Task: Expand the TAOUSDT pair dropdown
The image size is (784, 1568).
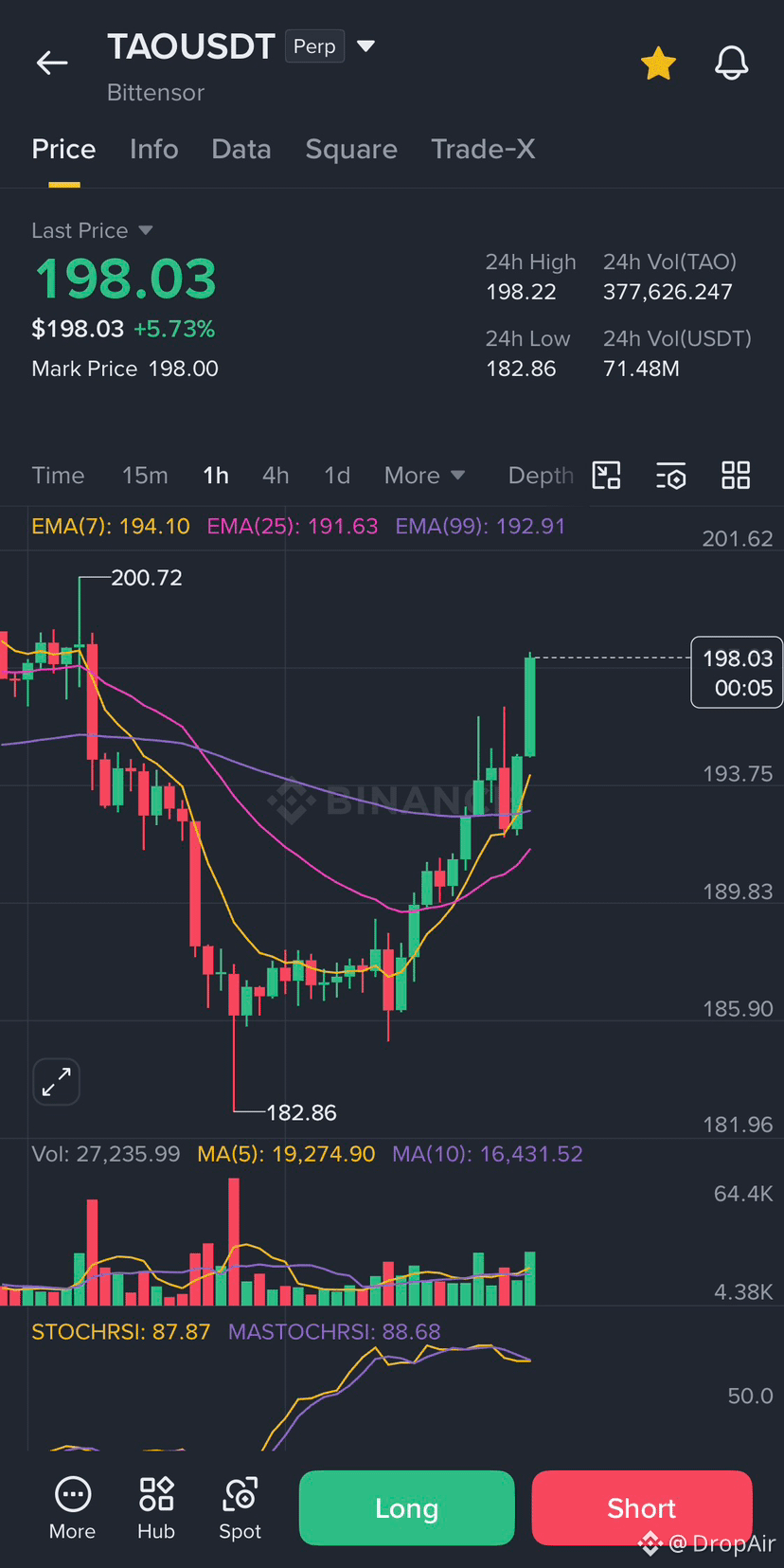Action: tap(365, 45)
